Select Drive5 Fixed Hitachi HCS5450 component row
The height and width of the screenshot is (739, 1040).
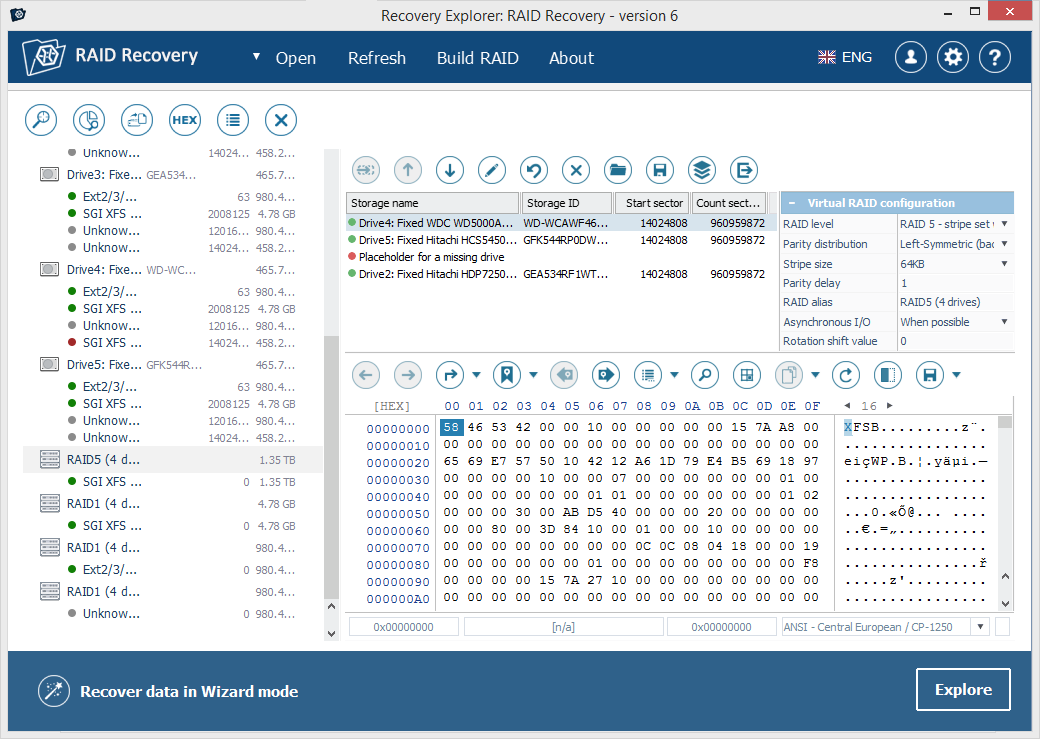coord(561,240)
